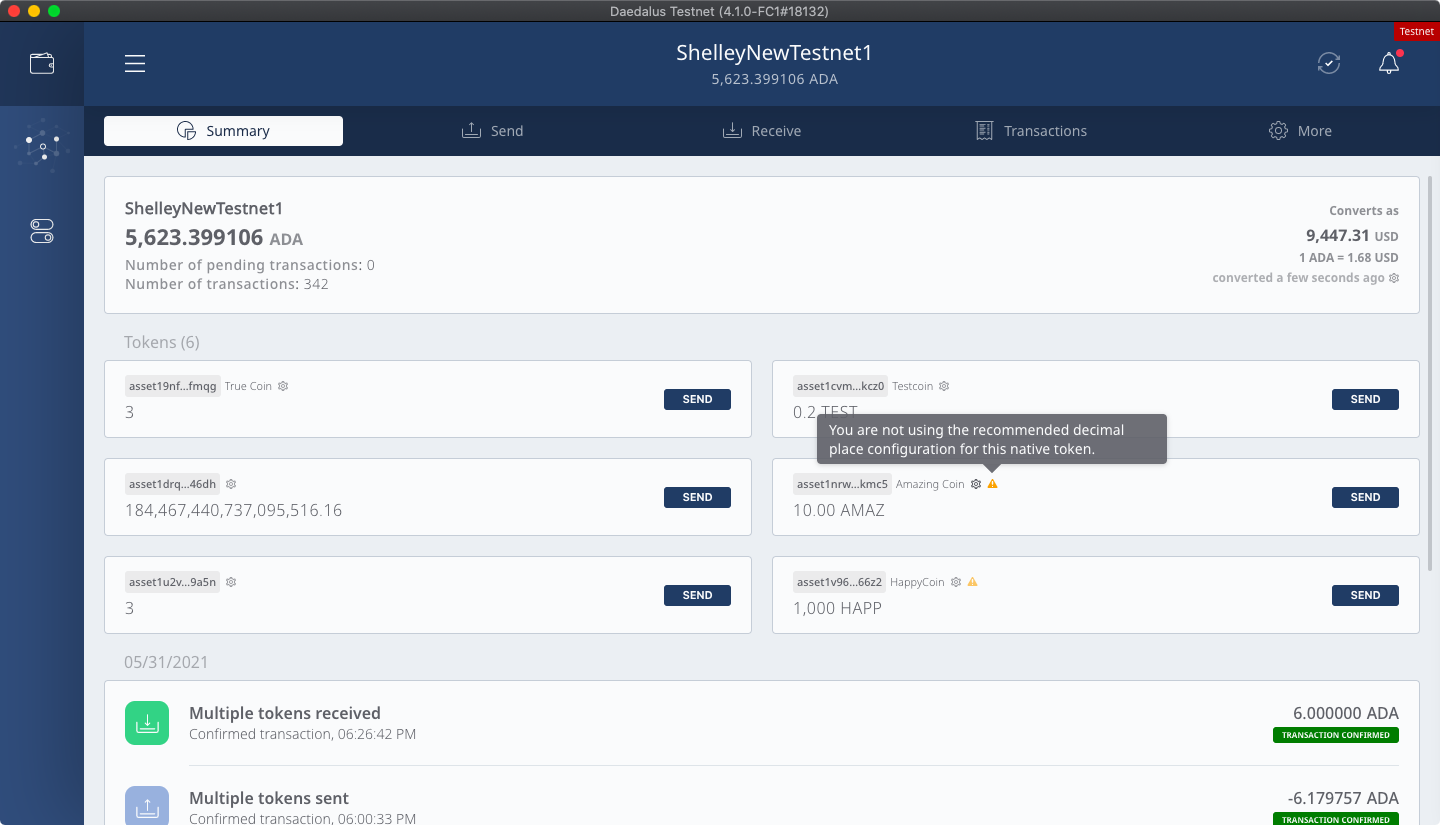Screen dimensions: 1440x825
Task: Click Amazing Coin warning triangle icon
Action: [x=992, y=484]
